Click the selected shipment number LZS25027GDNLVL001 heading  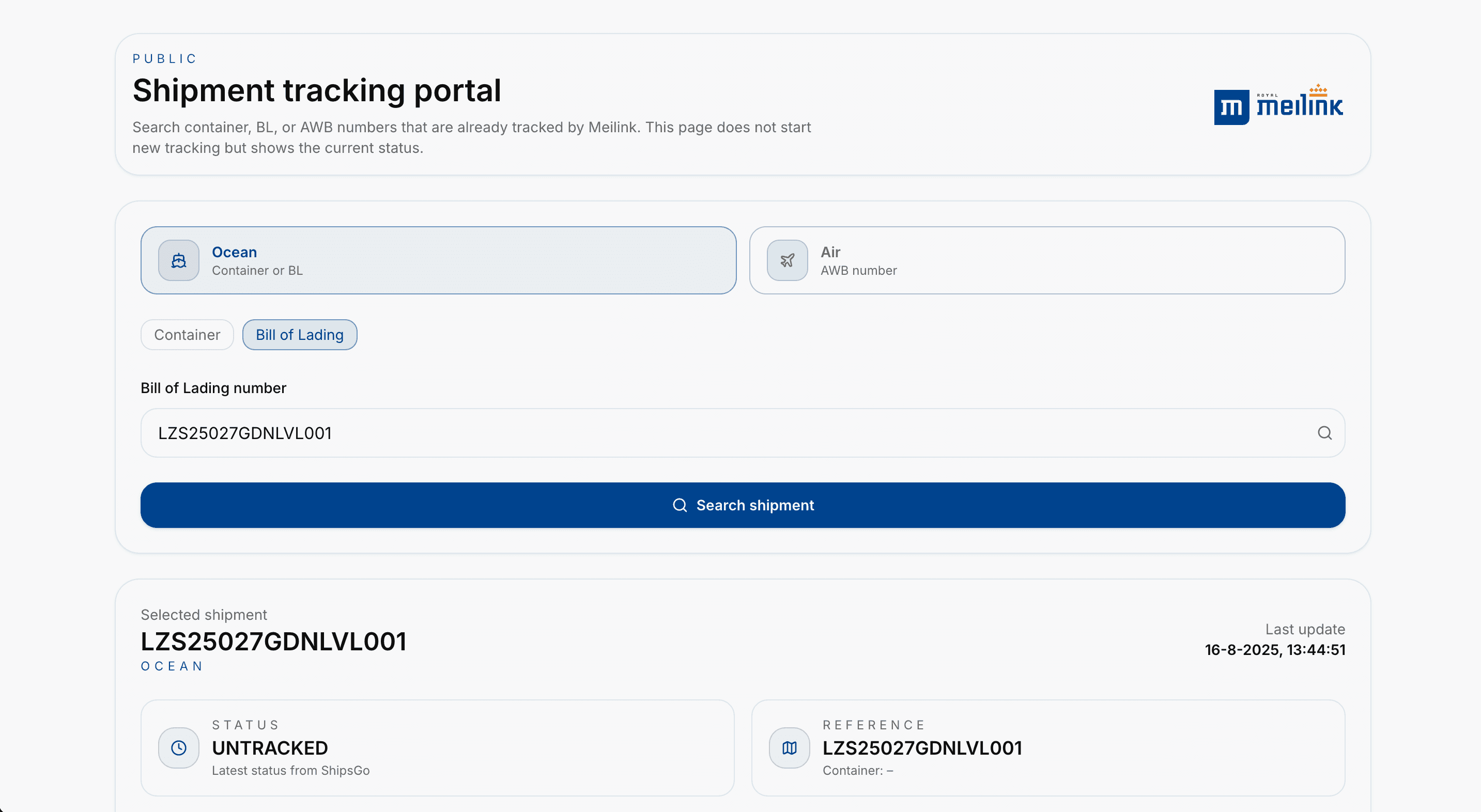coord(274,642)
